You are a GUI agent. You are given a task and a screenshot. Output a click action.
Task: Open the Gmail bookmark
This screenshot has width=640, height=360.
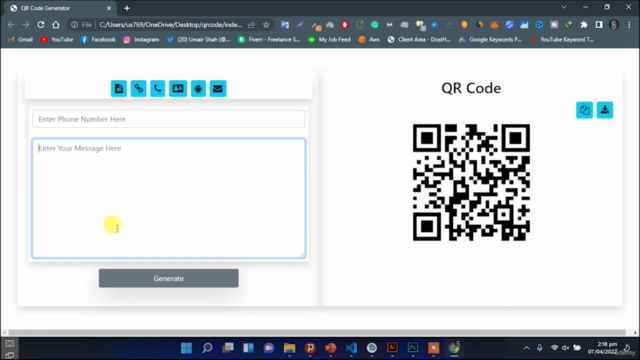click(20, 40)
